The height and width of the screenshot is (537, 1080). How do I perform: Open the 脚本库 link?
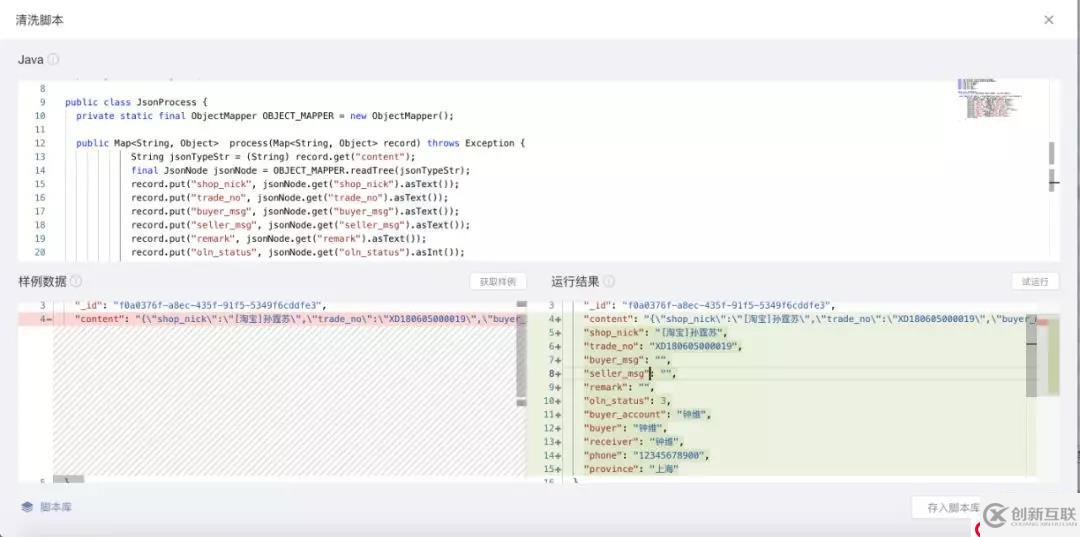56,507
